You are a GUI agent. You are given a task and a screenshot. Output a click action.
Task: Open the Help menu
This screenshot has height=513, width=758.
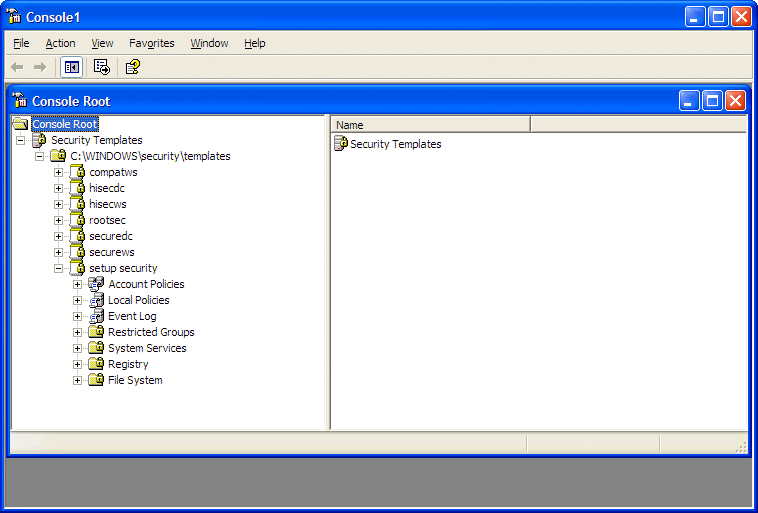click(255, 43)
